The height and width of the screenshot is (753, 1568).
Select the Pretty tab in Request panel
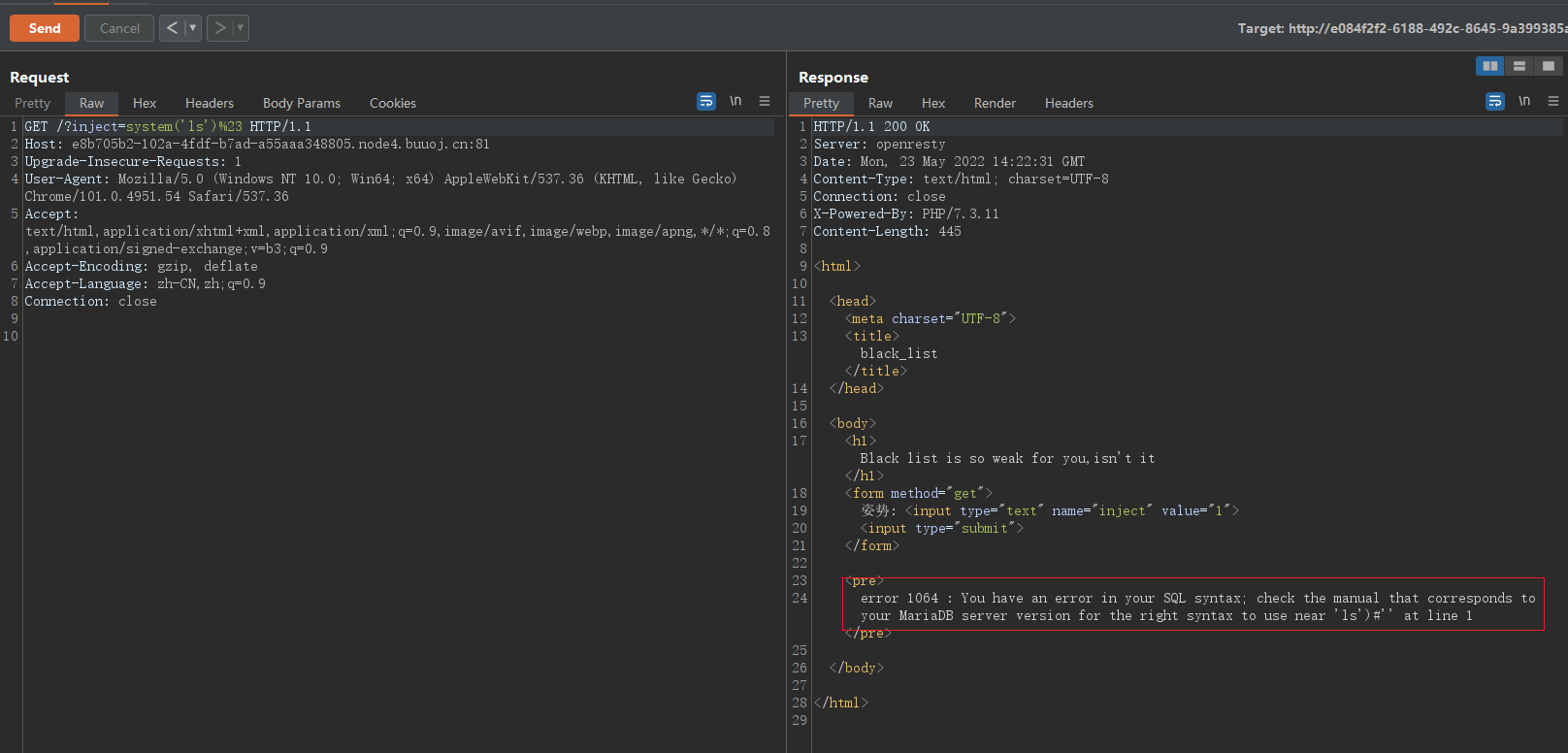32,103
